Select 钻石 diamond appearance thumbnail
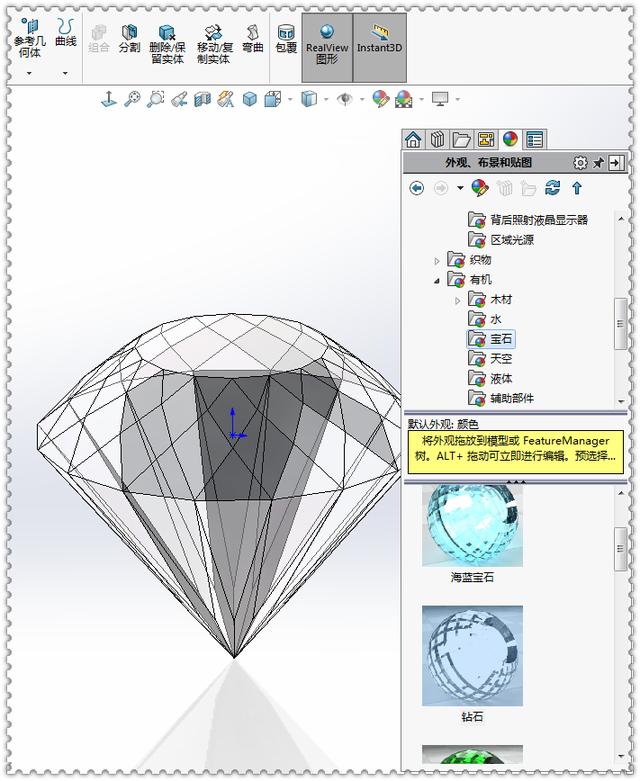Screen dimensions: 640x781 click(472, 655)
